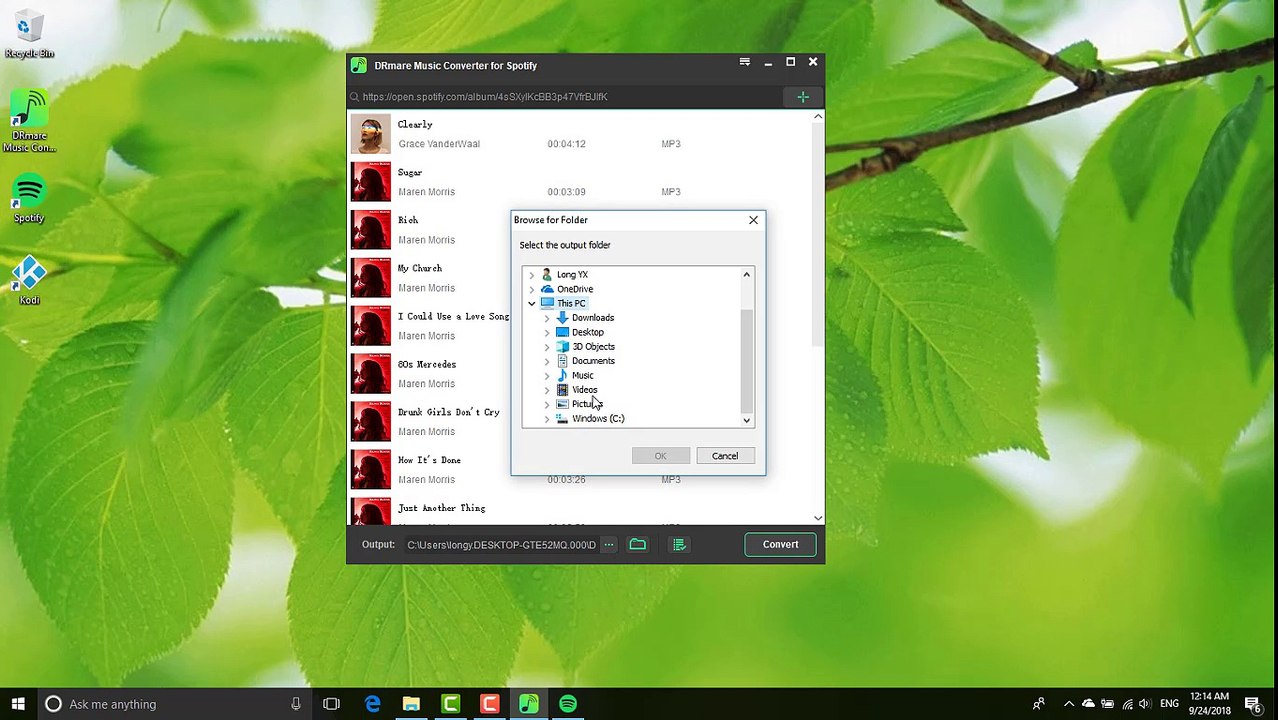Open DRmare hamburger menu in title bar
1278x720 pixels.
point(744,62)
